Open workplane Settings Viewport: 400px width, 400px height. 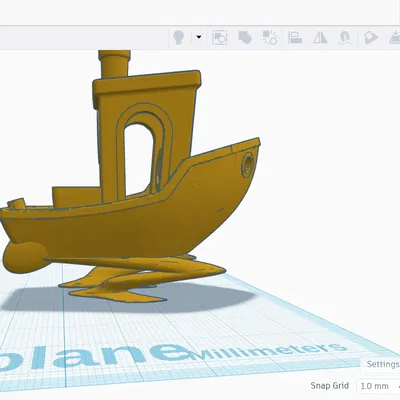383,364
